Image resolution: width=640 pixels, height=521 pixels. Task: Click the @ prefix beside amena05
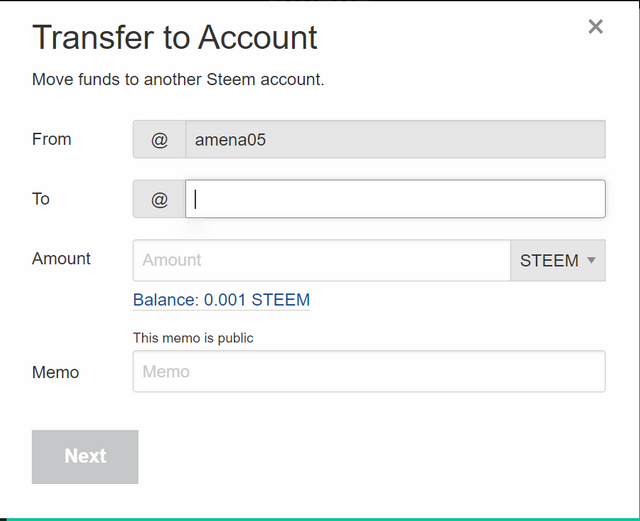[x=159, y=140]
